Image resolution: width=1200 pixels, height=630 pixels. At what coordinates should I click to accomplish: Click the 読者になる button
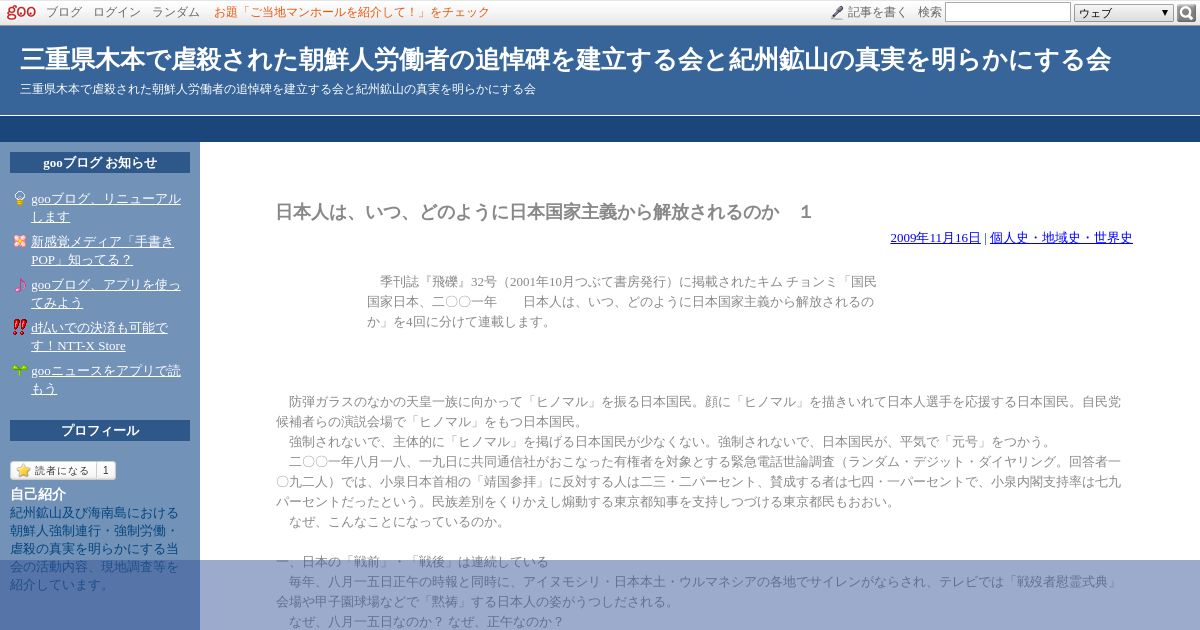(53, 470)
